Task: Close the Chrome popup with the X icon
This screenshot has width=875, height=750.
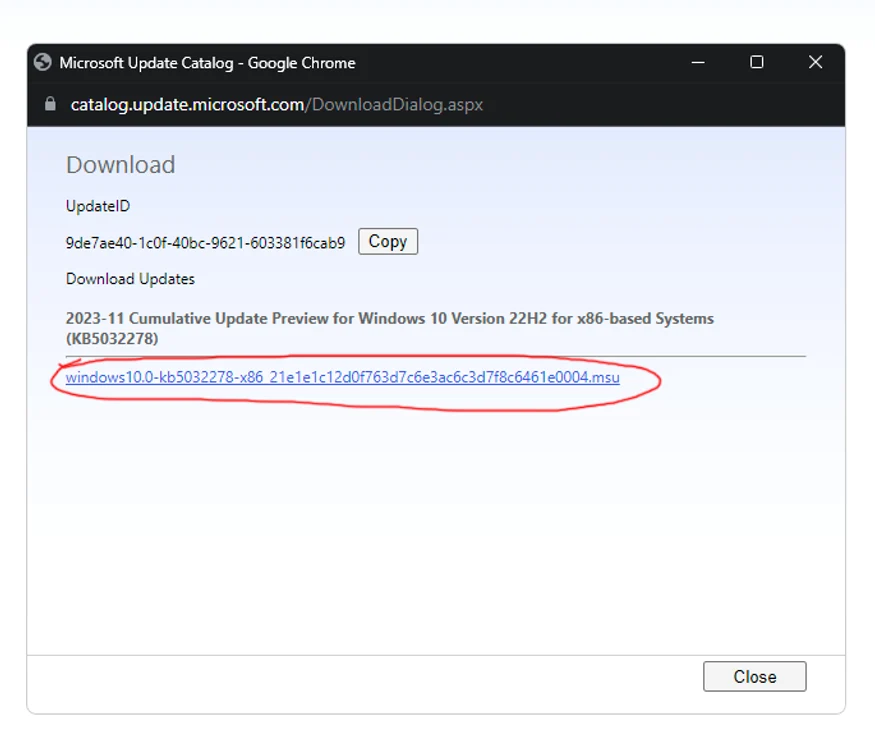Action: (x=815, y=62)
